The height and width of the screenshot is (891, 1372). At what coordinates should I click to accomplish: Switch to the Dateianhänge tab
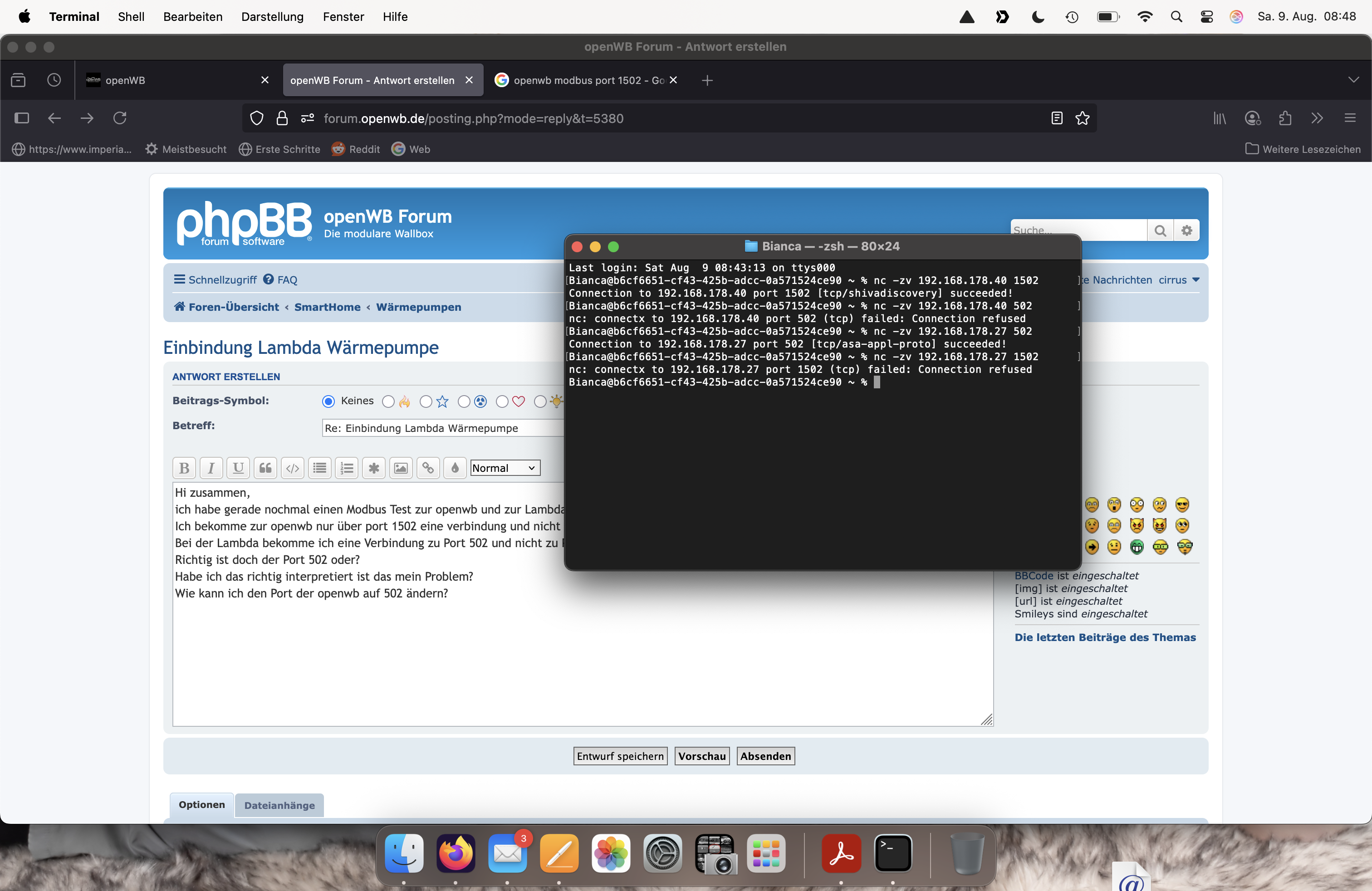[x=279, y=806]
